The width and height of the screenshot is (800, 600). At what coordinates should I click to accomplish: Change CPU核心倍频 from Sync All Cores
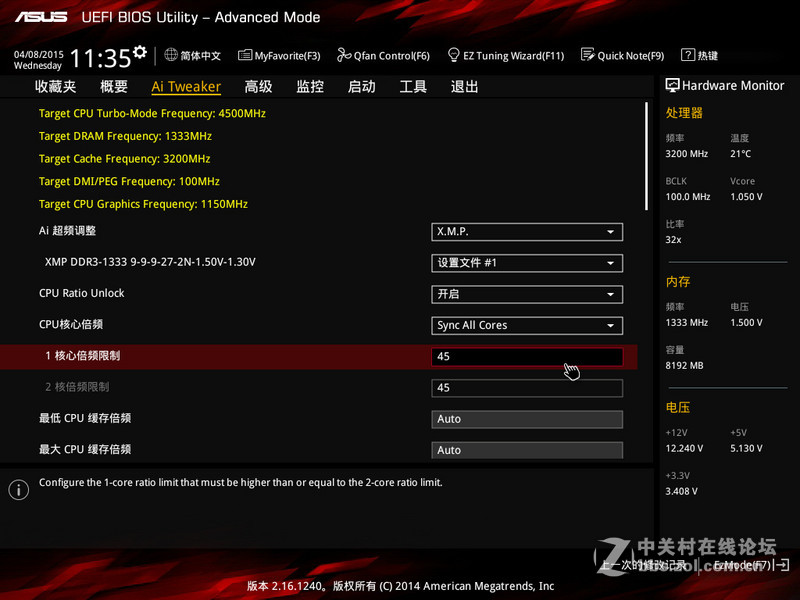coord(527,325)
